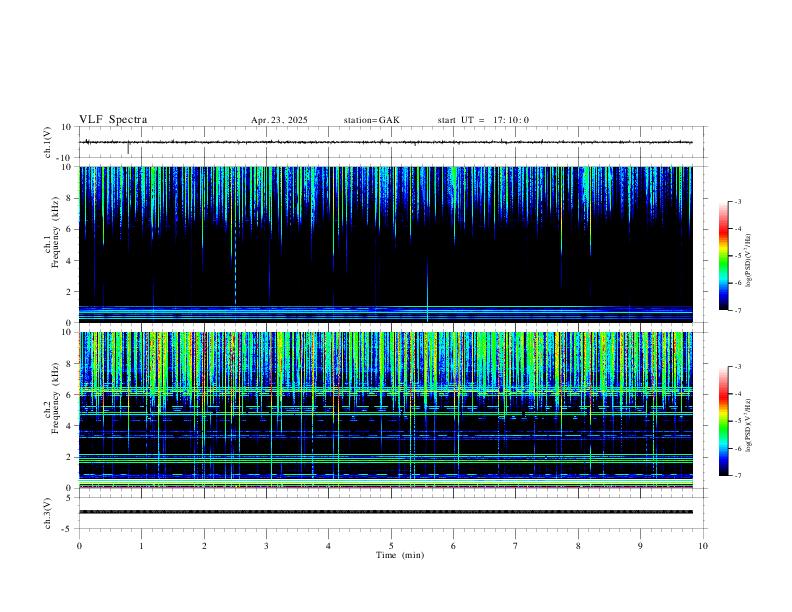Click the ch.3 black signal band
The image size is (792, 612).
[x=385, y=512]
